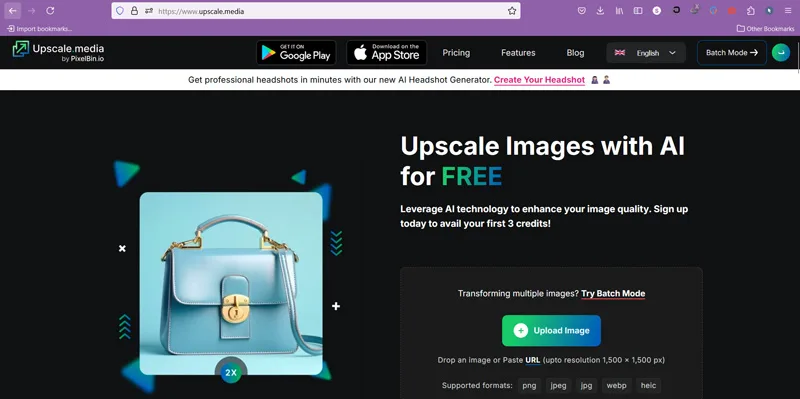Image resolution: width=800 pixels, height=399 pixels.
Task: Save to Pocket from the browser toolbar
Action: coord(581,11)
